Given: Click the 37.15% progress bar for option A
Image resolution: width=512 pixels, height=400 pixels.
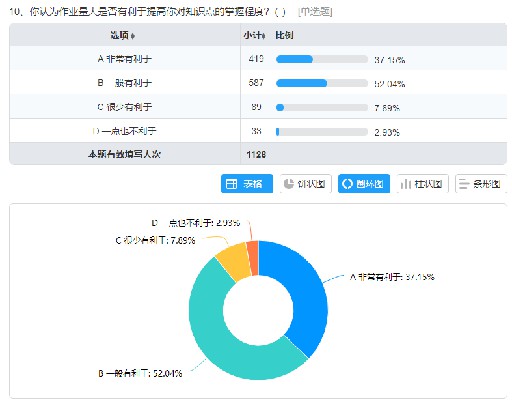Looking at the screenshot, I should point(322,59).
